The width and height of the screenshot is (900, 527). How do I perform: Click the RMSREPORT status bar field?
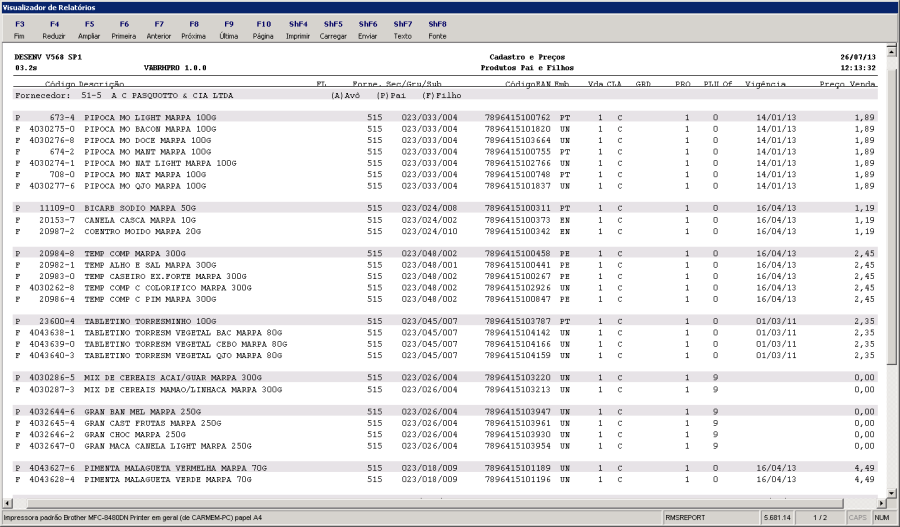pyautogui.click(x=711, y=517)
